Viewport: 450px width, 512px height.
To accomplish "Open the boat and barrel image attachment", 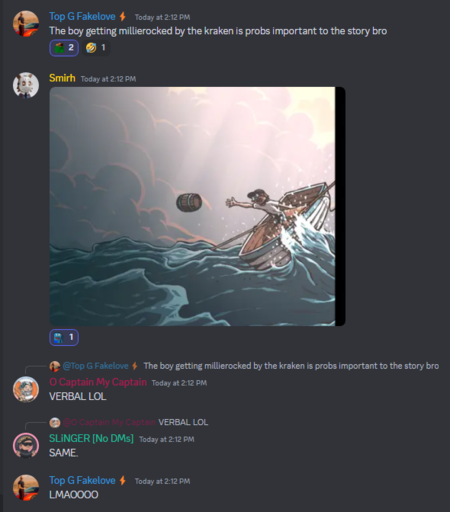I will pos(197,206).
